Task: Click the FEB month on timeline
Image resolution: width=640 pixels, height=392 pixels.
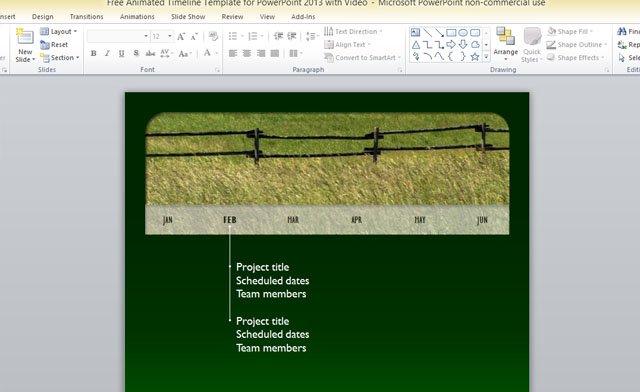Action: coord(230,220)
